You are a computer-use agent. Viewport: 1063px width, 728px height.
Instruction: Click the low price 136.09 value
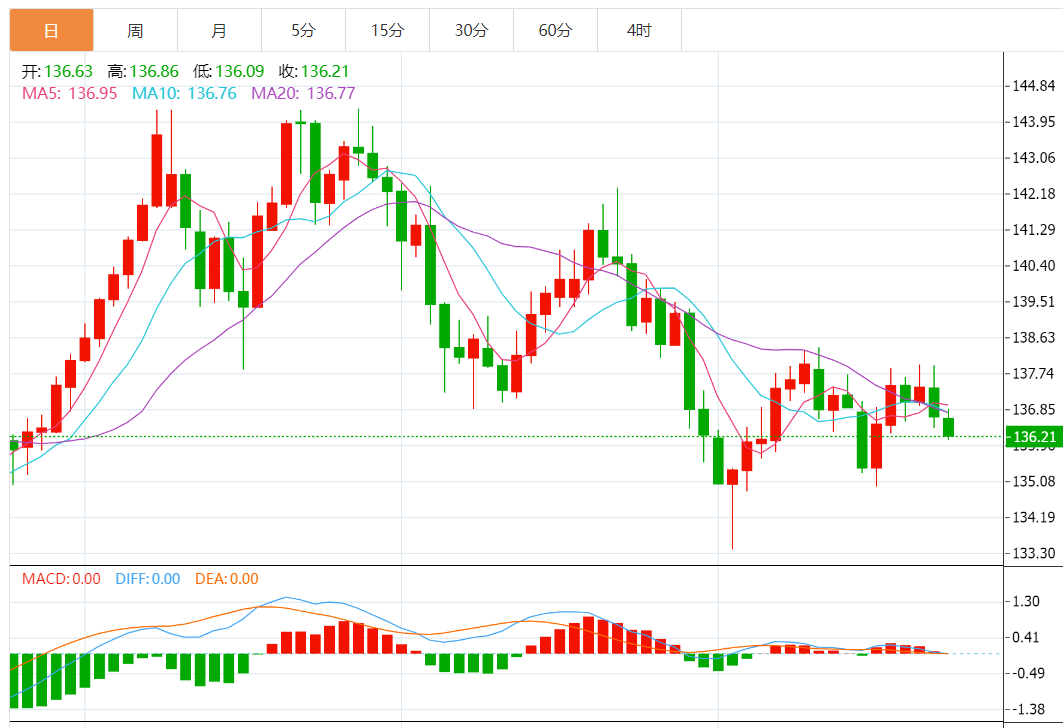[239, 71]
